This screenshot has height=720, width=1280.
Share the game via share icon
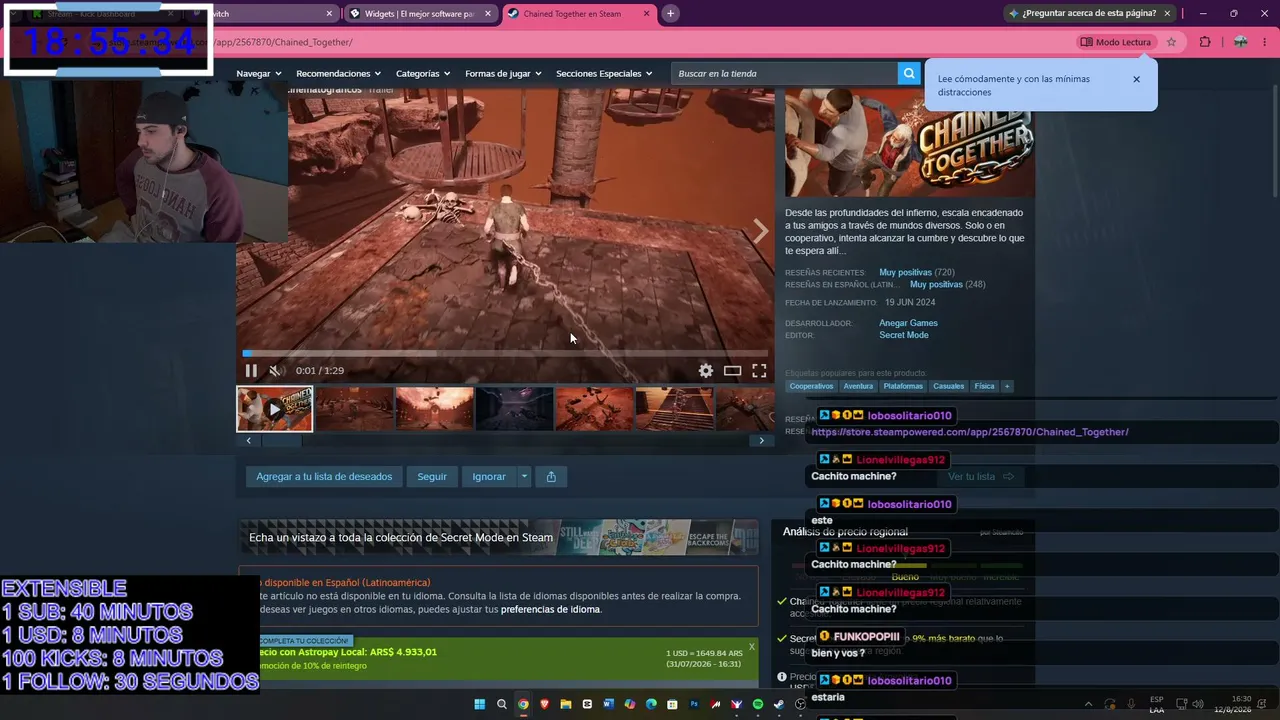551,477
